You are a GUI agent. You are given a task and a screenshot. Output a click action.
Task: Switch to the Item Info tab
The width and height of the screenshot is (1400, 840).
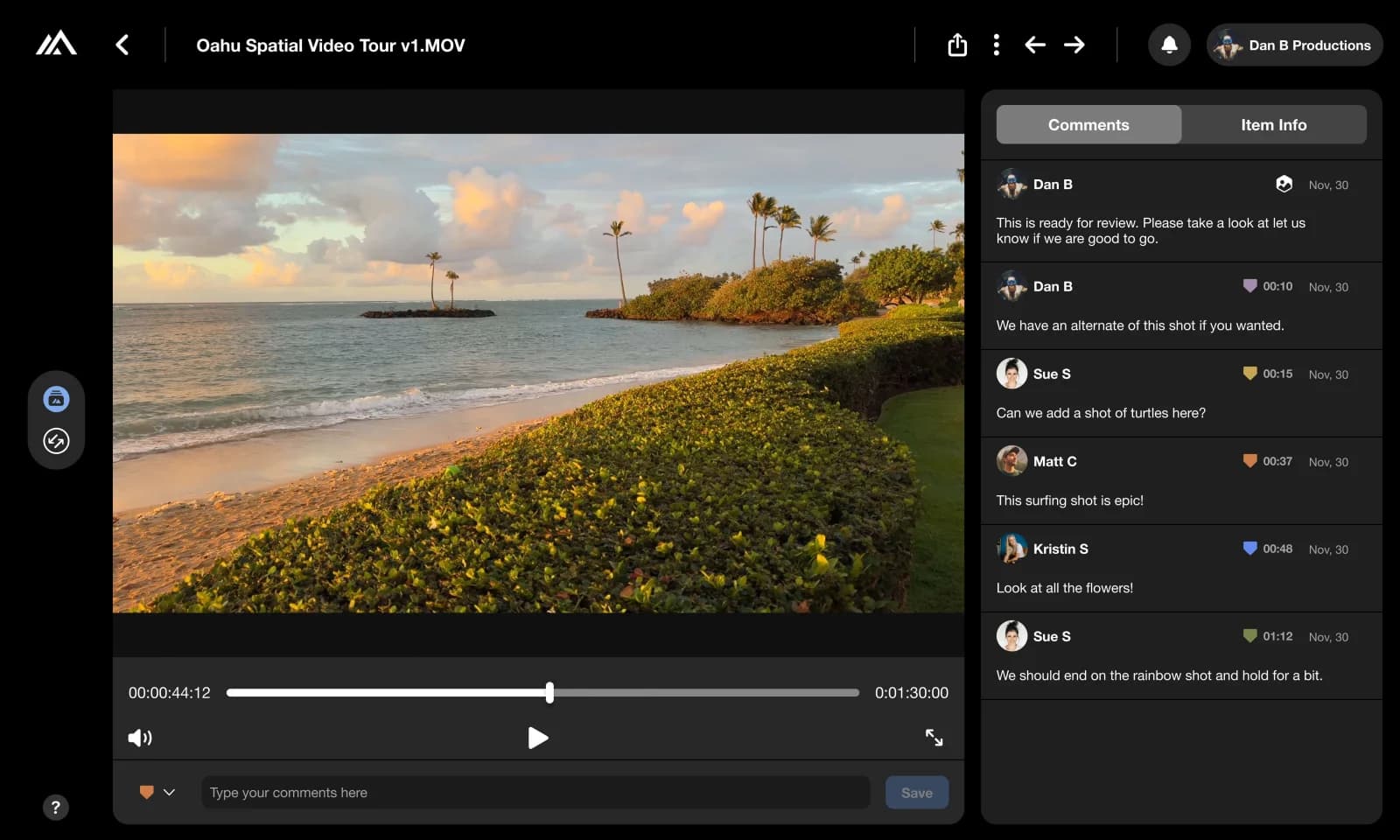(x=1273, y=124)
